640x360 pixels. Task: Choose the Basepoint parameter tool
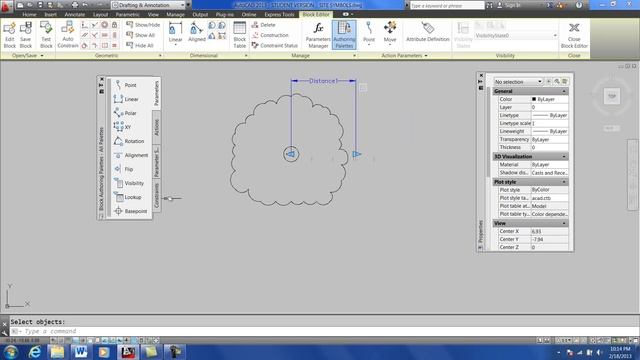131,211
